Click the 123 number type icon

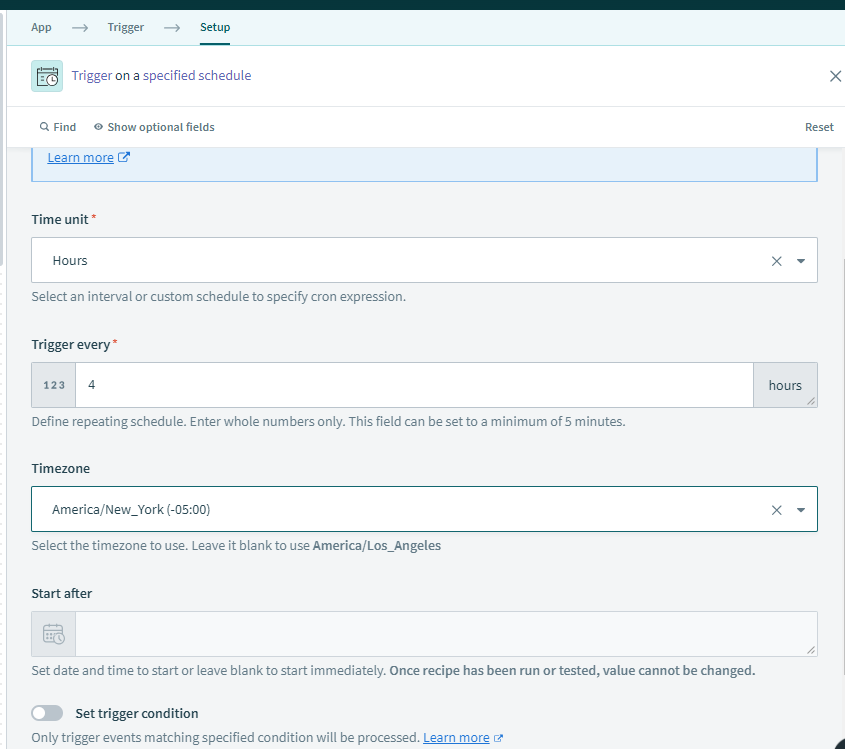(54, 385)
